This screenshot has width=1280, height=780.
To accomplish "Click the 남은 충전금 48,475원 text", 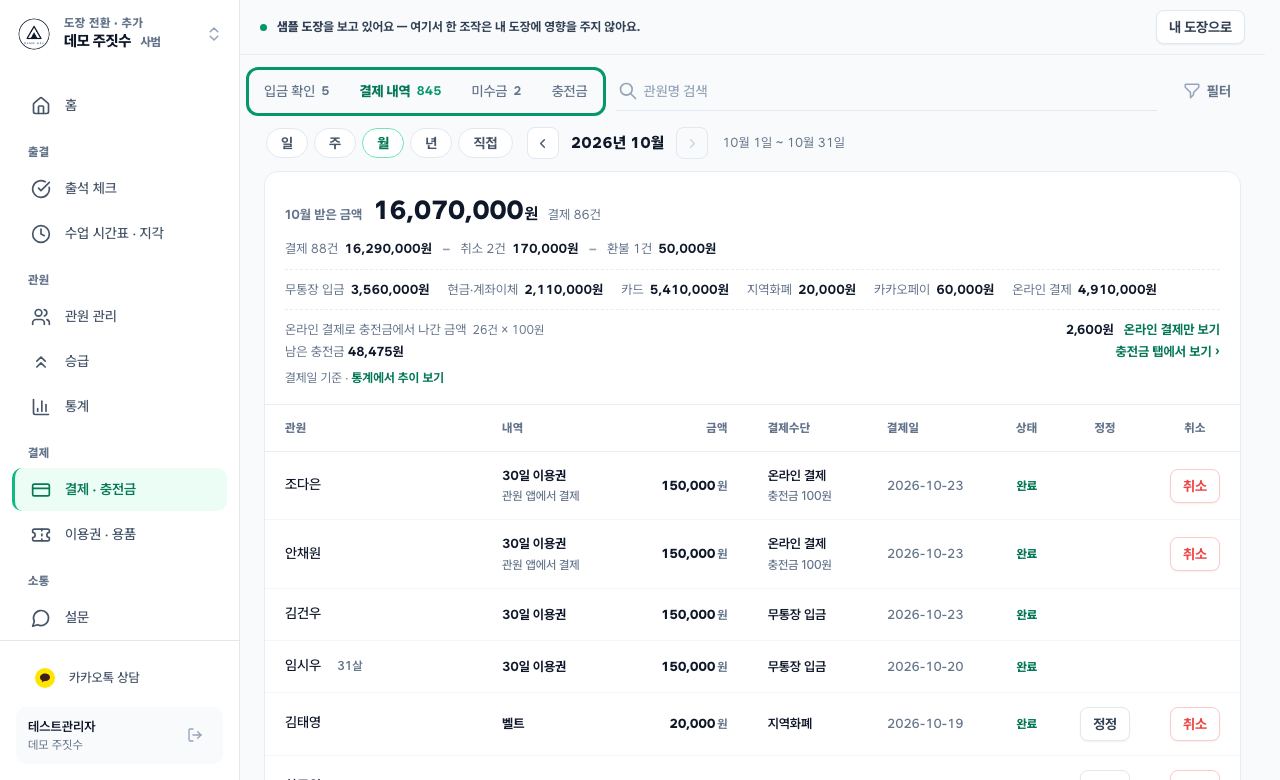I will [344, 352].
